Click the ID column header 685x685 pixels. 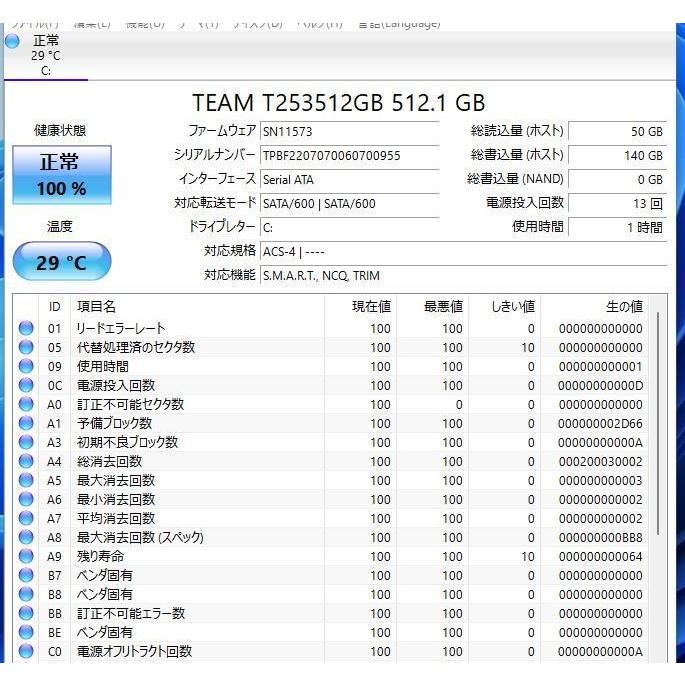pos(55,307)
